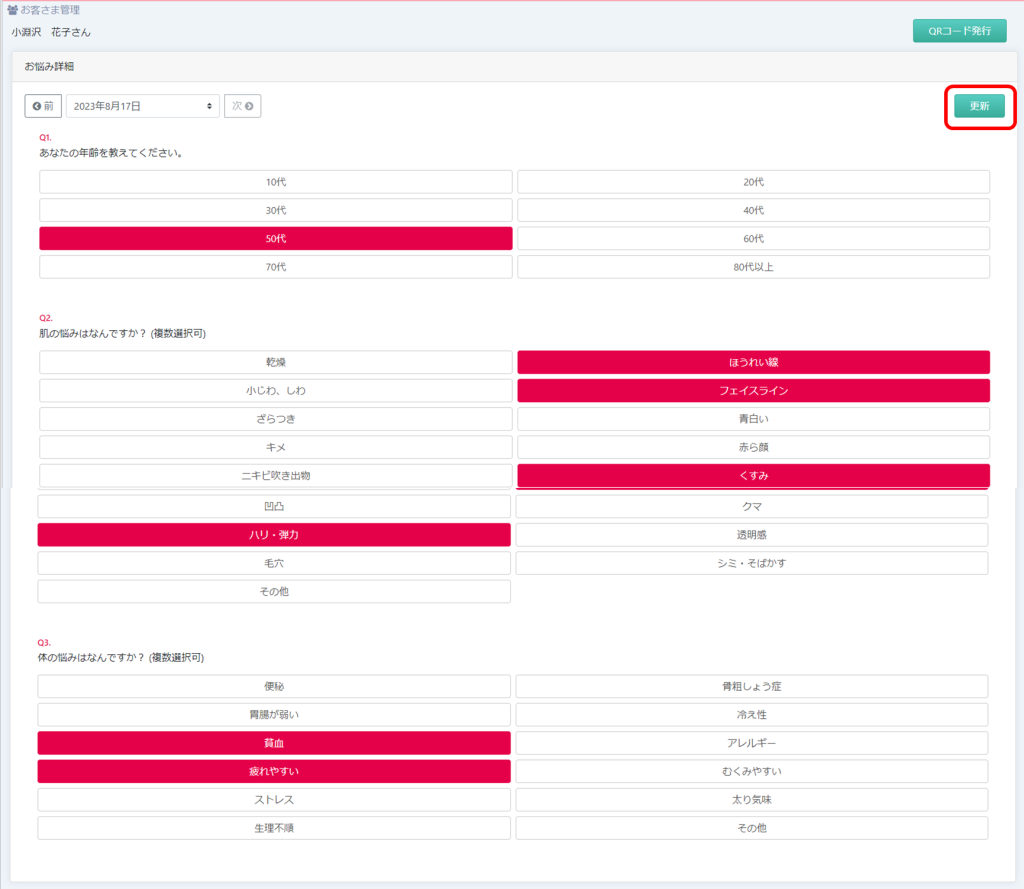Go to next date with 次 button
The width and height of the screenshot is (1024, 889).
(242, 106)
